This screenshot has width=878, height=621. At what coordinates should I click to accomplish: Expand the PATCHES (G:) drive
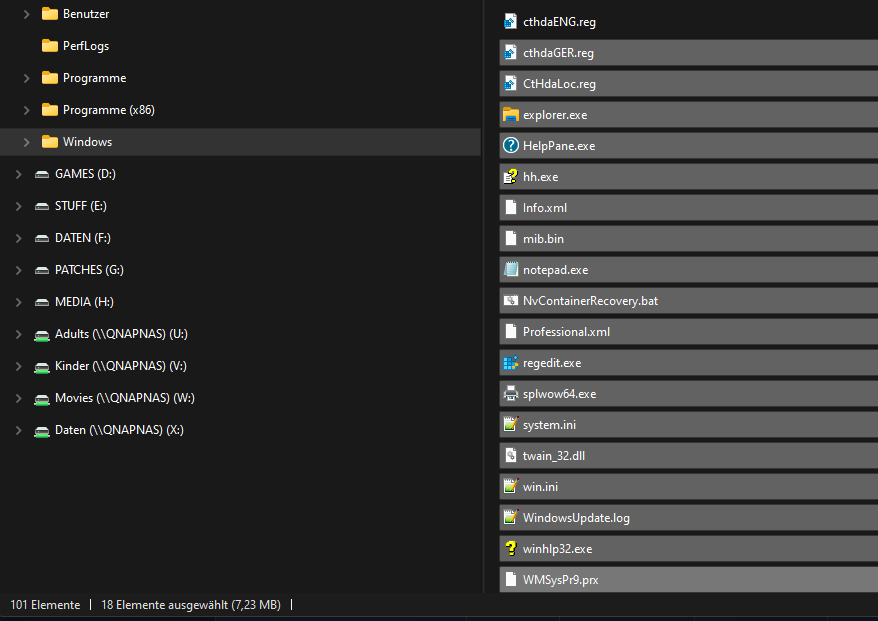point(18,270)
